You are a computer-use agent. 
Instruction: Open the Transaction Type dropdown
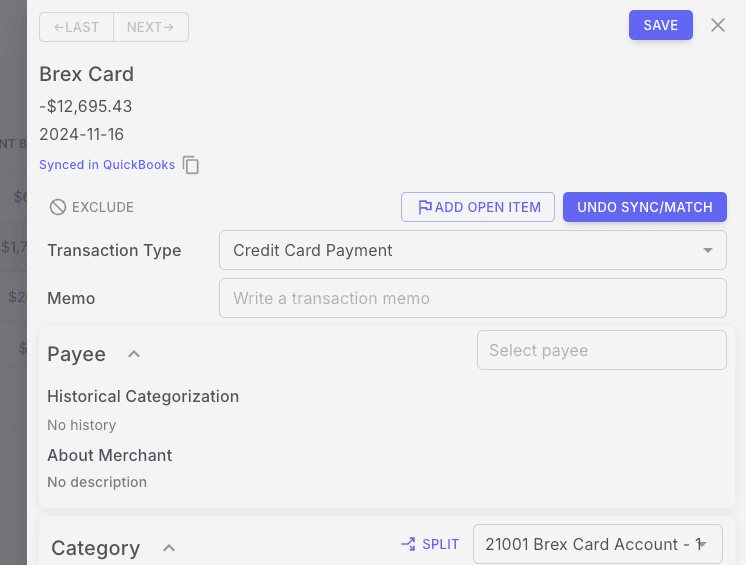point(472,250)
